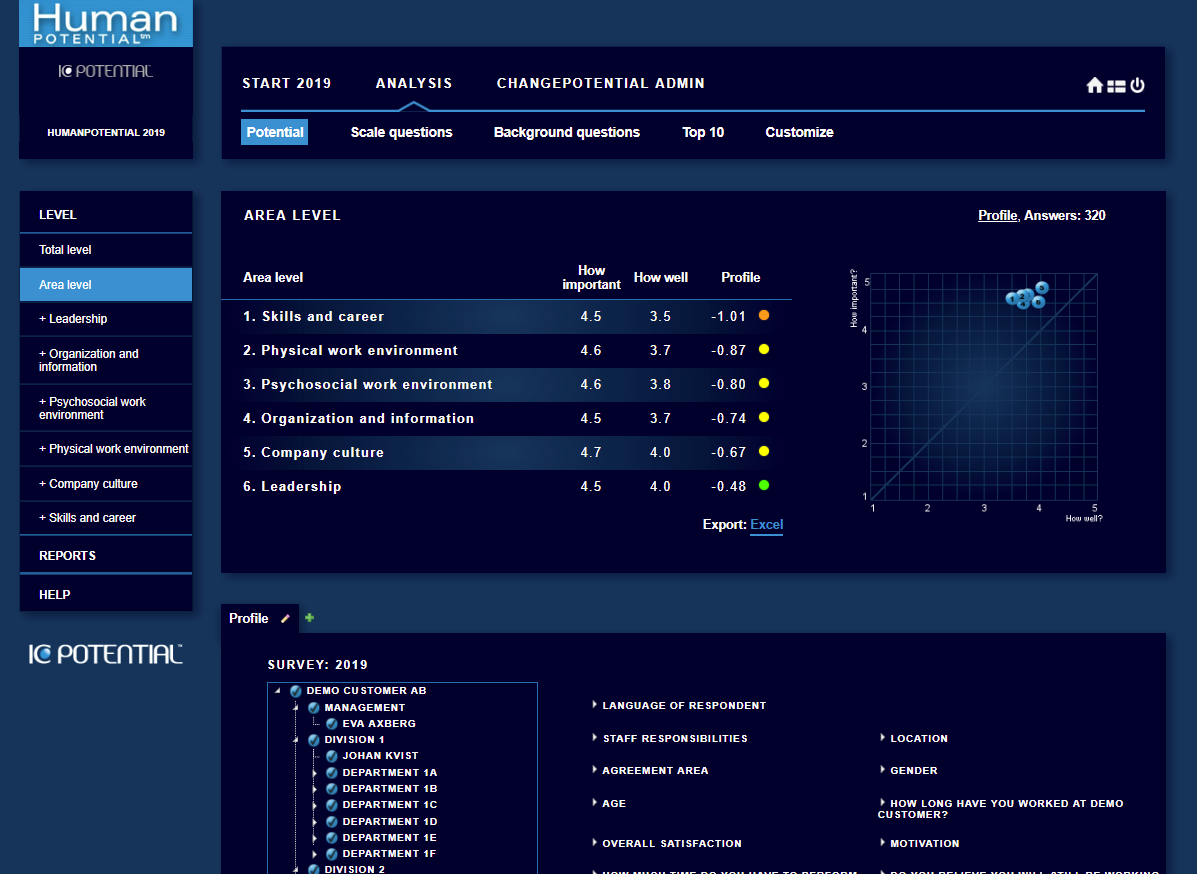
Task: Export the area table to Excel
Action: (x=766, y=525)
